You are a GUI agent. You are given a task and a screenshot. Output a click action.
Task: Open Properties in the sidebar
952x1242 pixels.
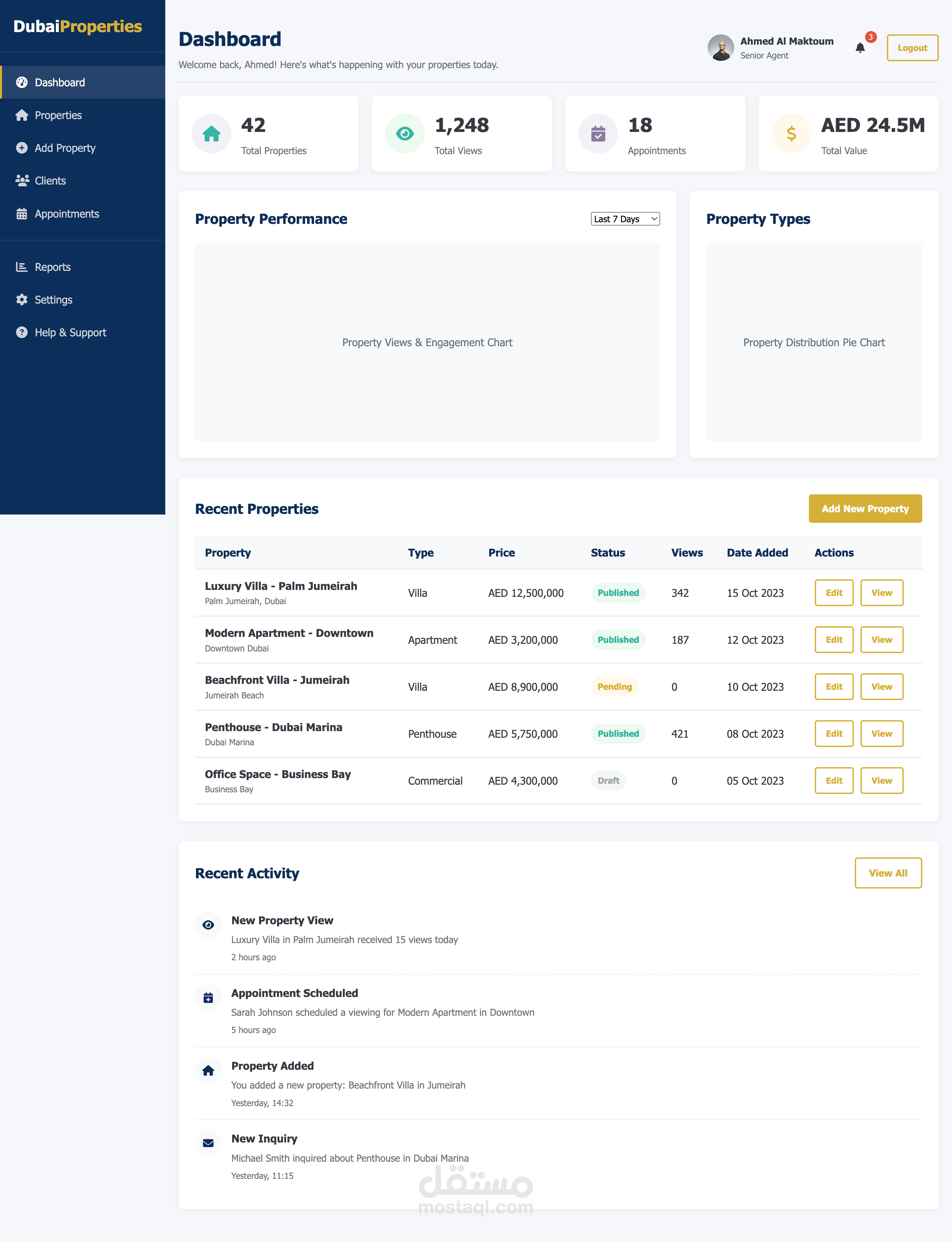pyautogui.click(x=58, y=115)
